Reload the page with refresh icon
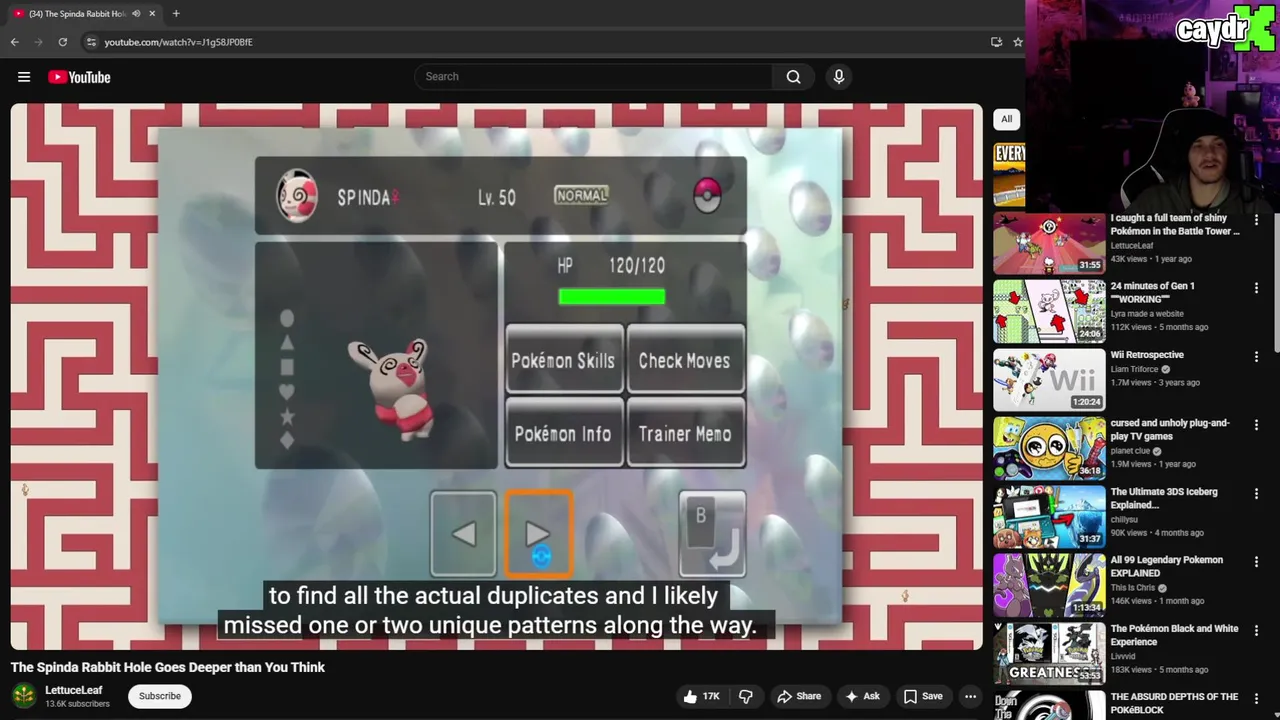1280x720 pixels. tap(63, 42)
